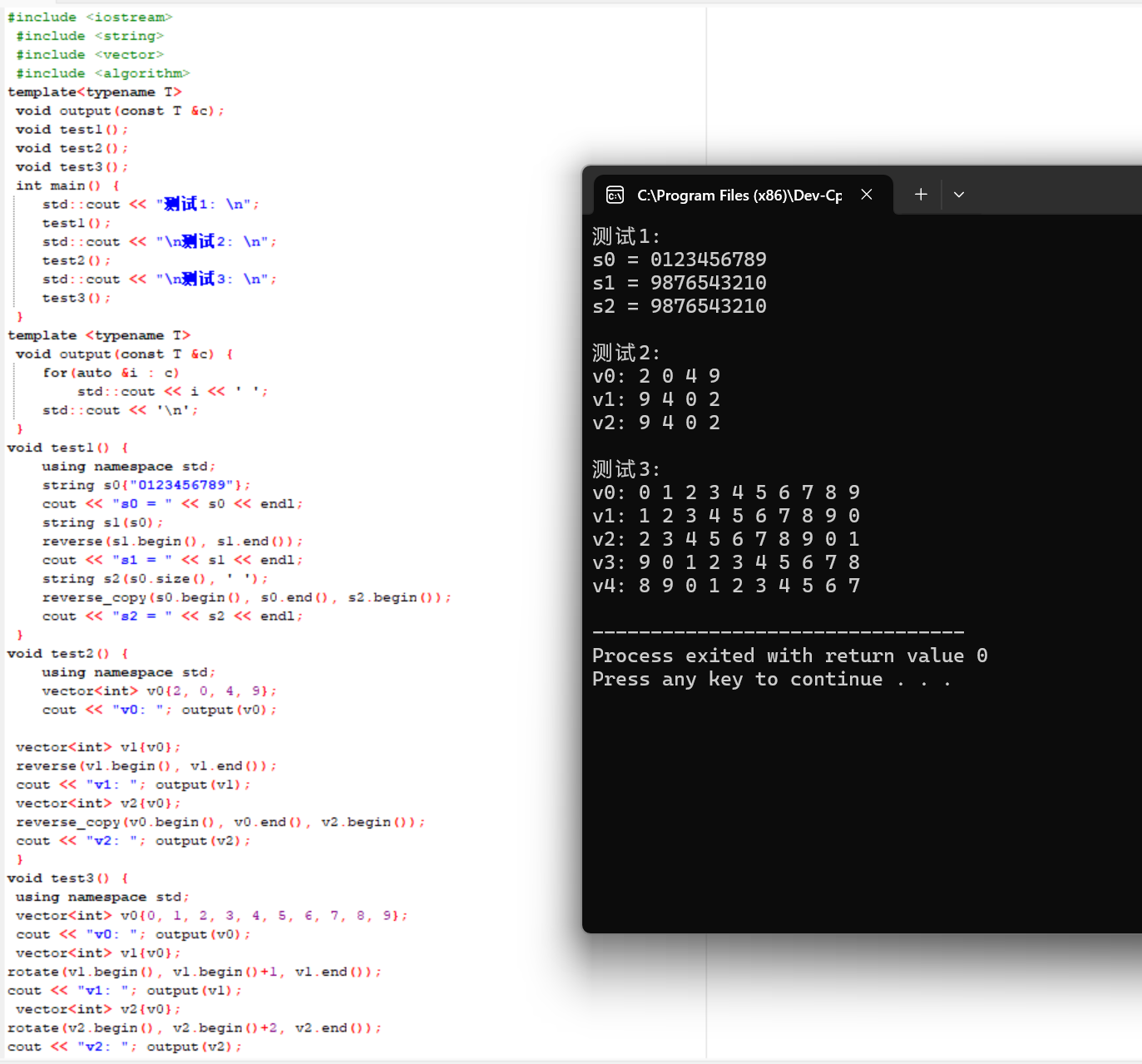The width and height of the screenshot is (1142, 1064).
Task: Click the 'void test1() {' definition line
Action: point(68,448)
